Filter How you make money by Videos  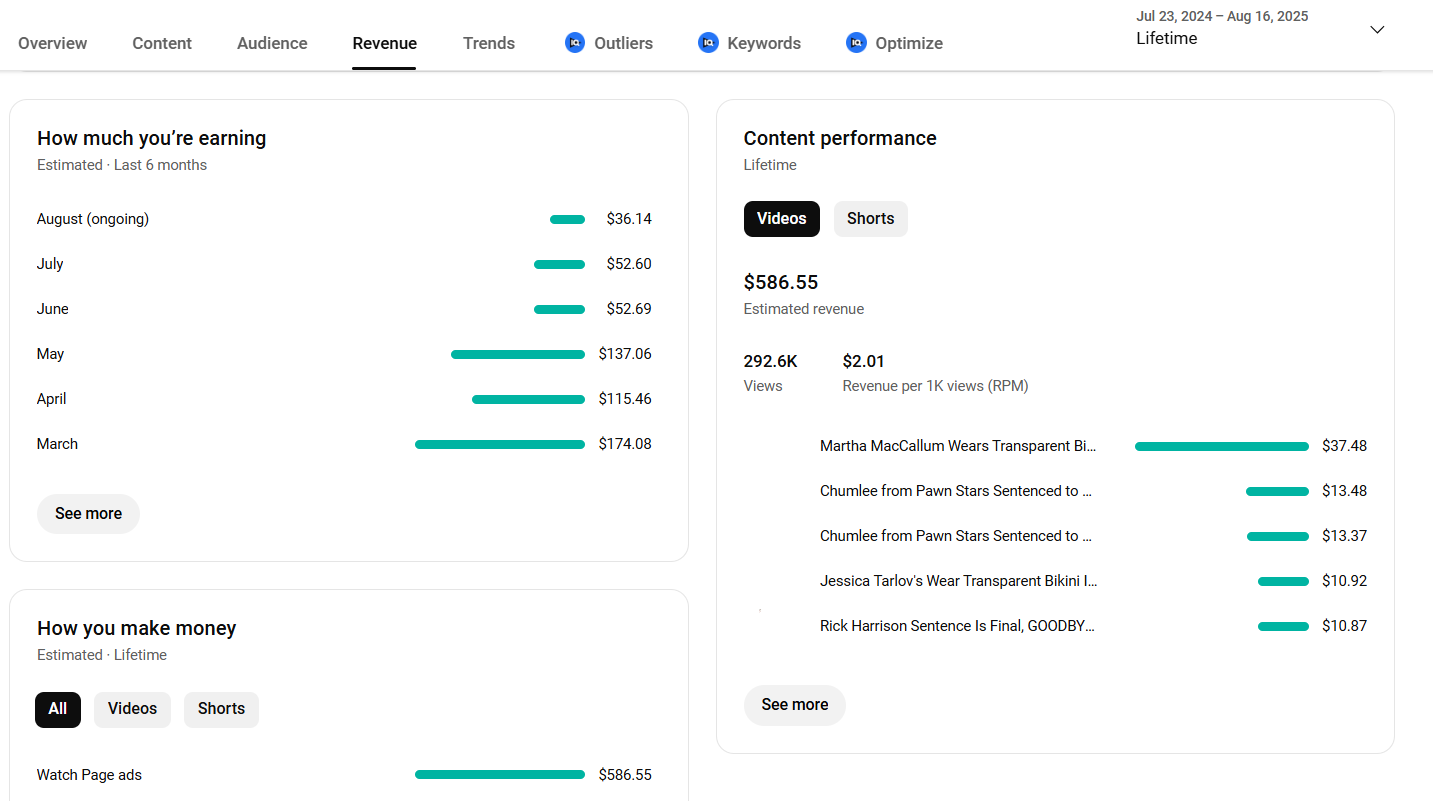(x=132, y=709)
